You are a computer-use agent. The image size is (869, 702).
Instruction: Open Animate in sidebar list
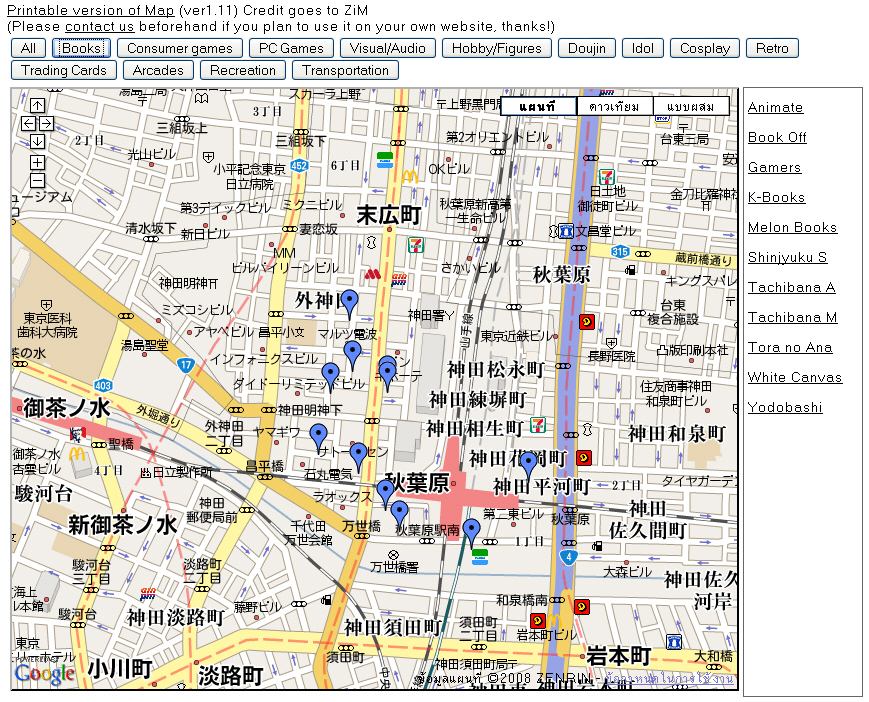(x=775, y=107)
